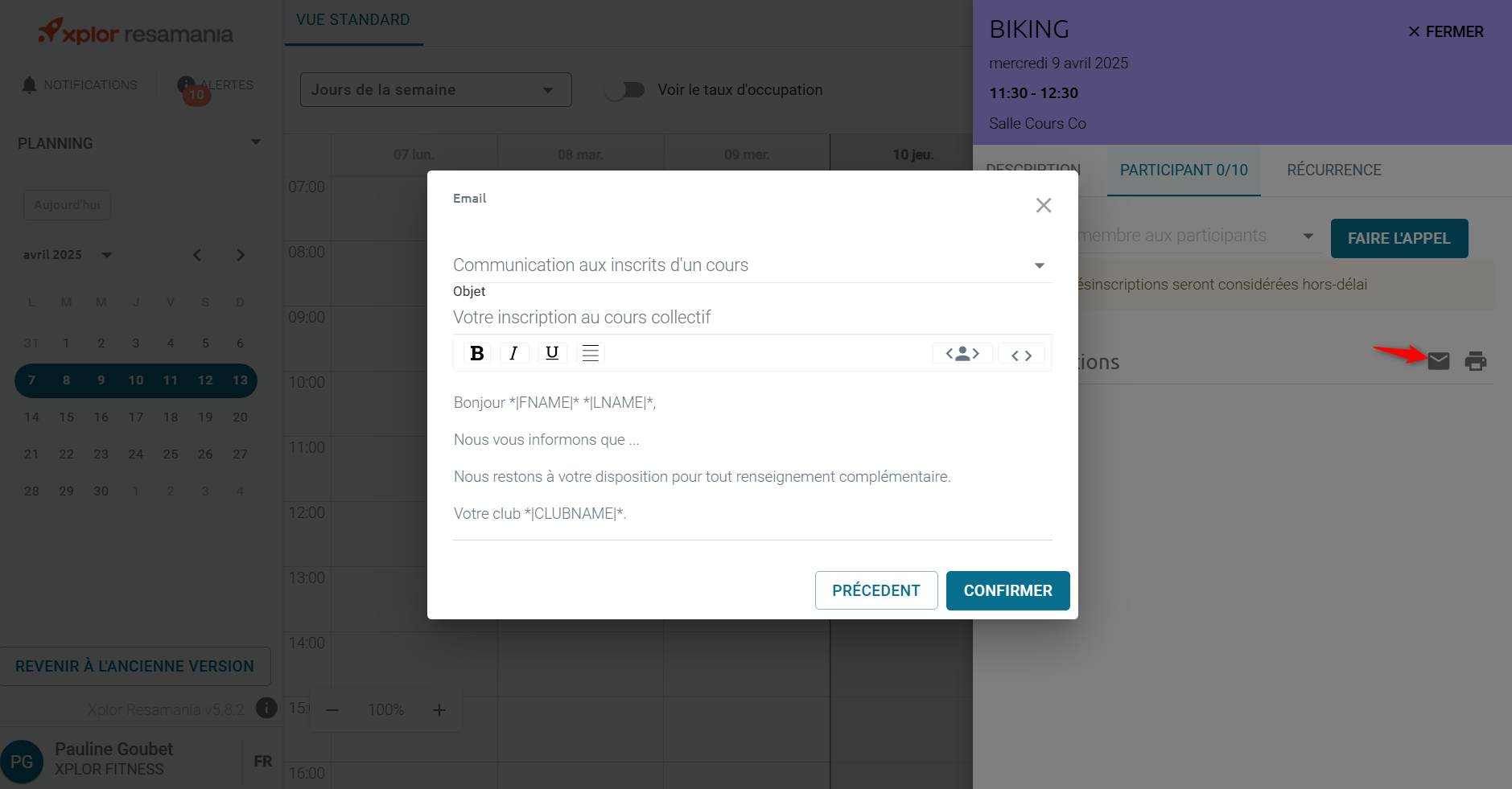Insert member personalization tag
This screenshot has width=1512, height=789.
pyautogui.click(x=962, y=354)
